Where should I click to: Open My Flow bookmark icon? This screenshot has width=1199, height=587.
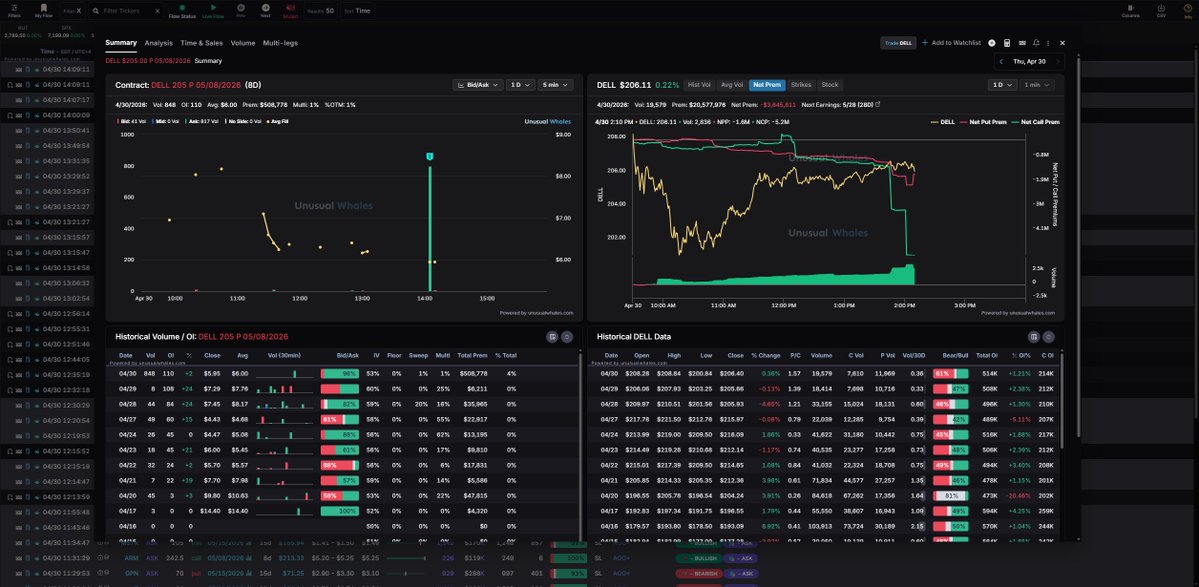click(x=44, y=8)
